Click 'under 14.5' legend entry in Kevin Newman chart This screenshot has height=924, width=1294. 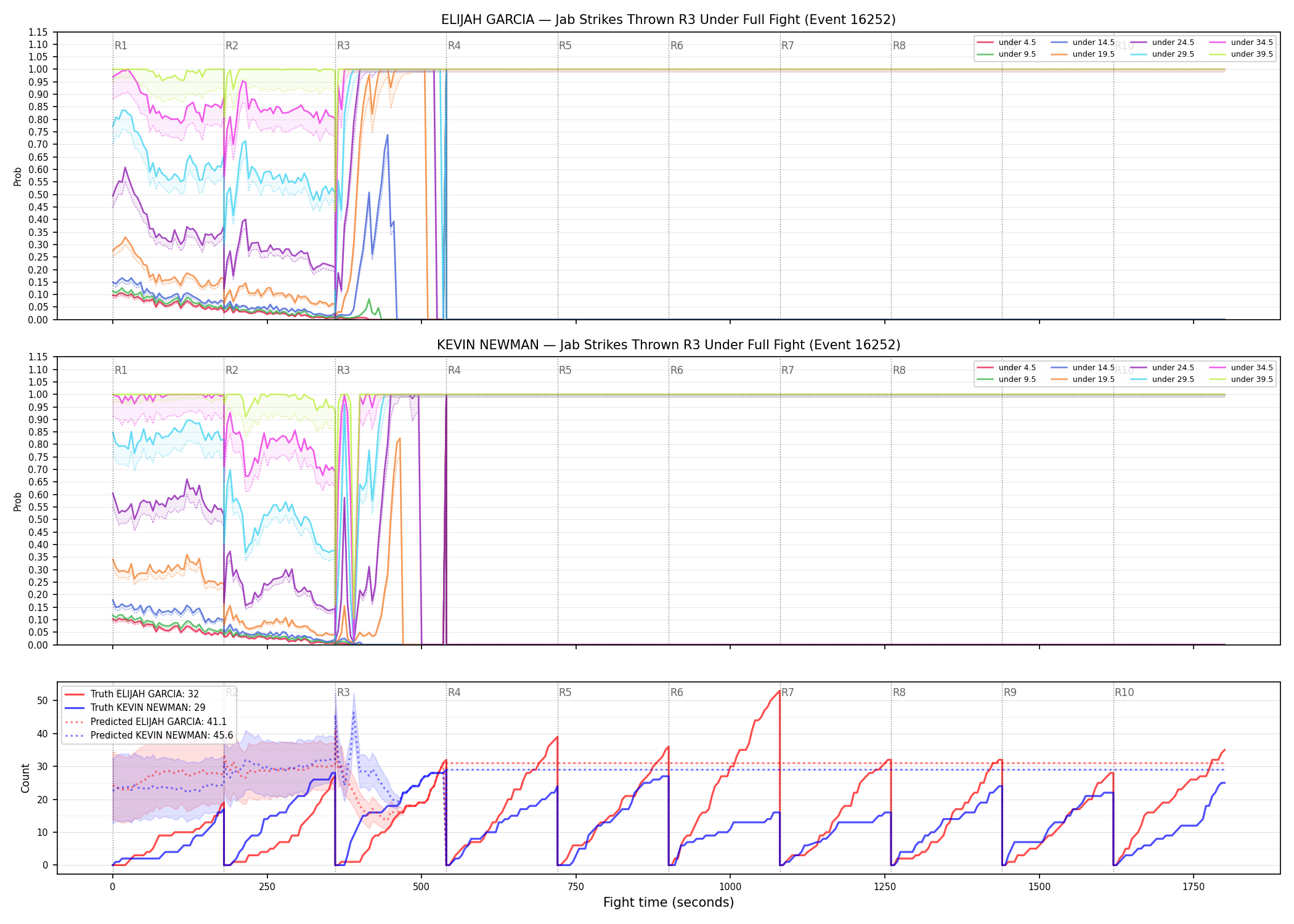click(x=1083, y=368)
